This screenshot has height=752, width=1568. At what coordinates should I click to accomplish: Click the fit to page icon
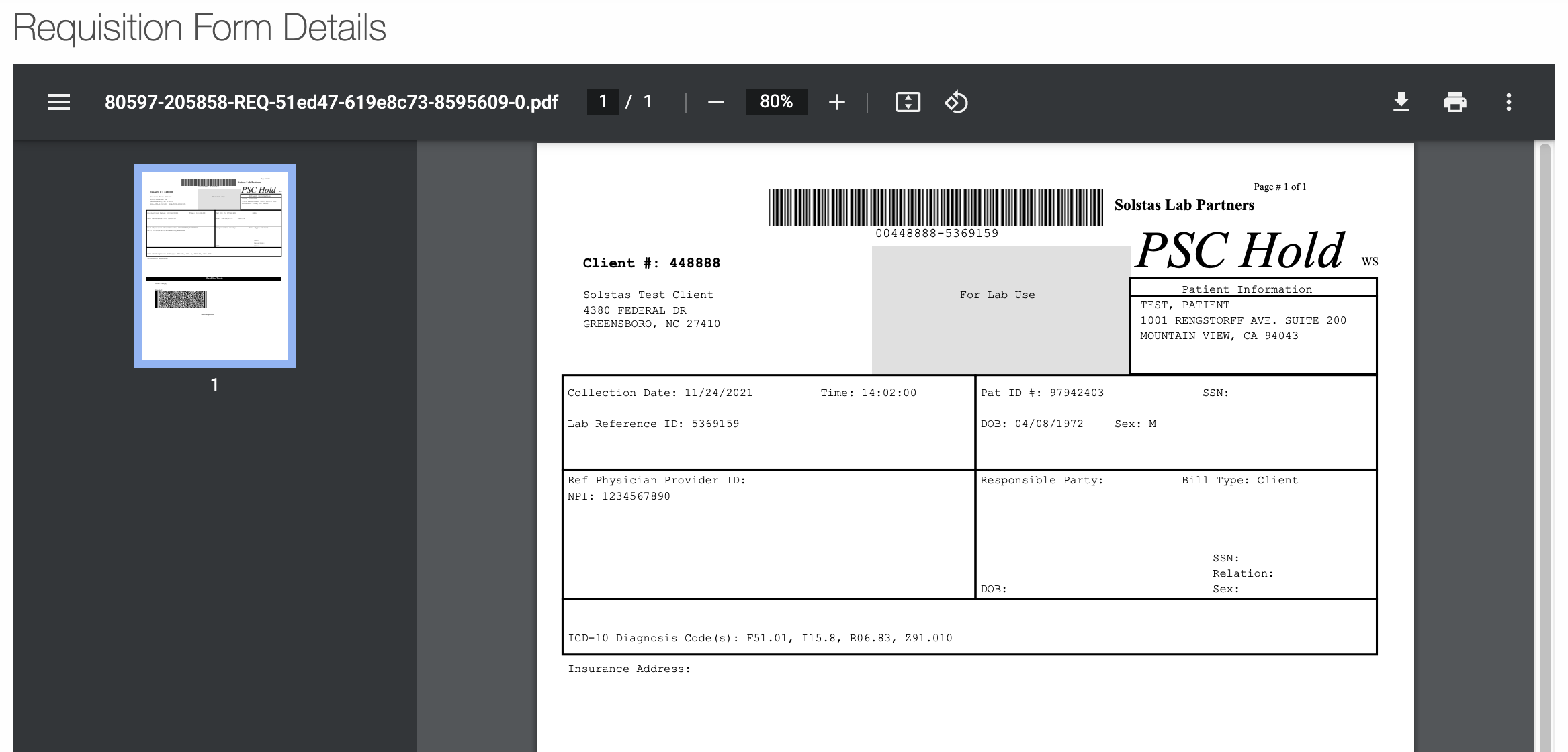pyautogui.click(x=908, y=102)
